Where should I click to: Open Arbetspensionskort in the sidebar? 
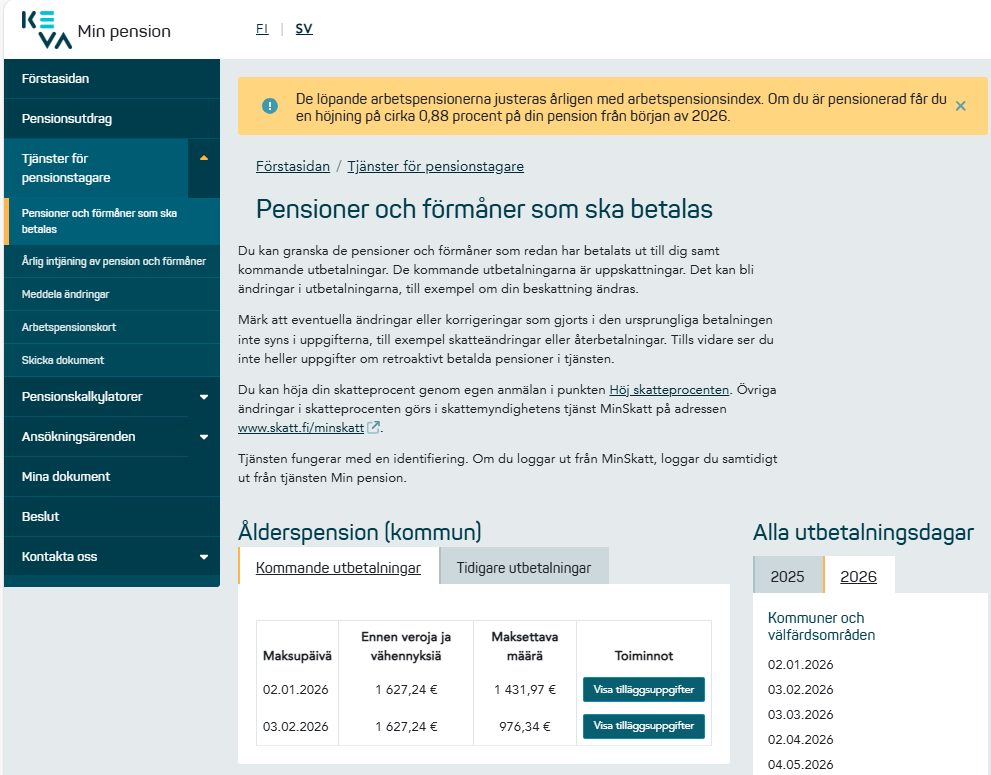pos(67,327)
